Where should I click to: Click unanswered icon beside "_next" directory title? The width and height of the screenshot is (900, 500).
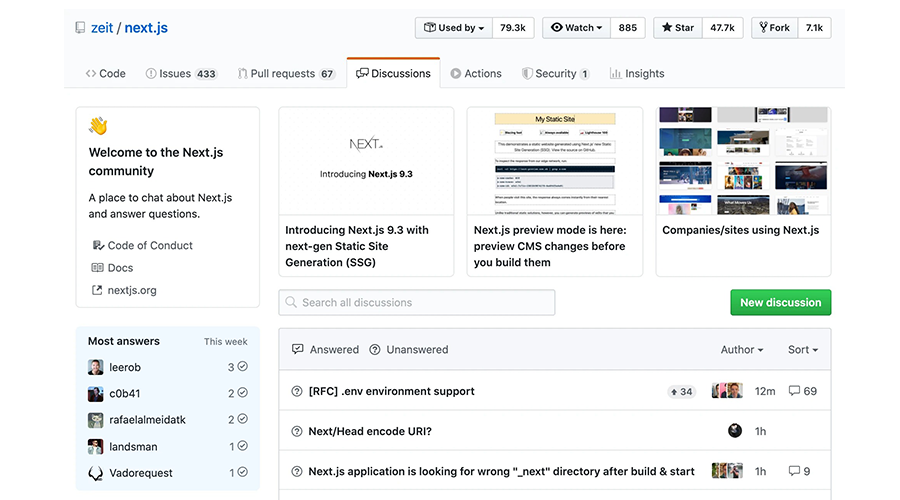[297, 471]
